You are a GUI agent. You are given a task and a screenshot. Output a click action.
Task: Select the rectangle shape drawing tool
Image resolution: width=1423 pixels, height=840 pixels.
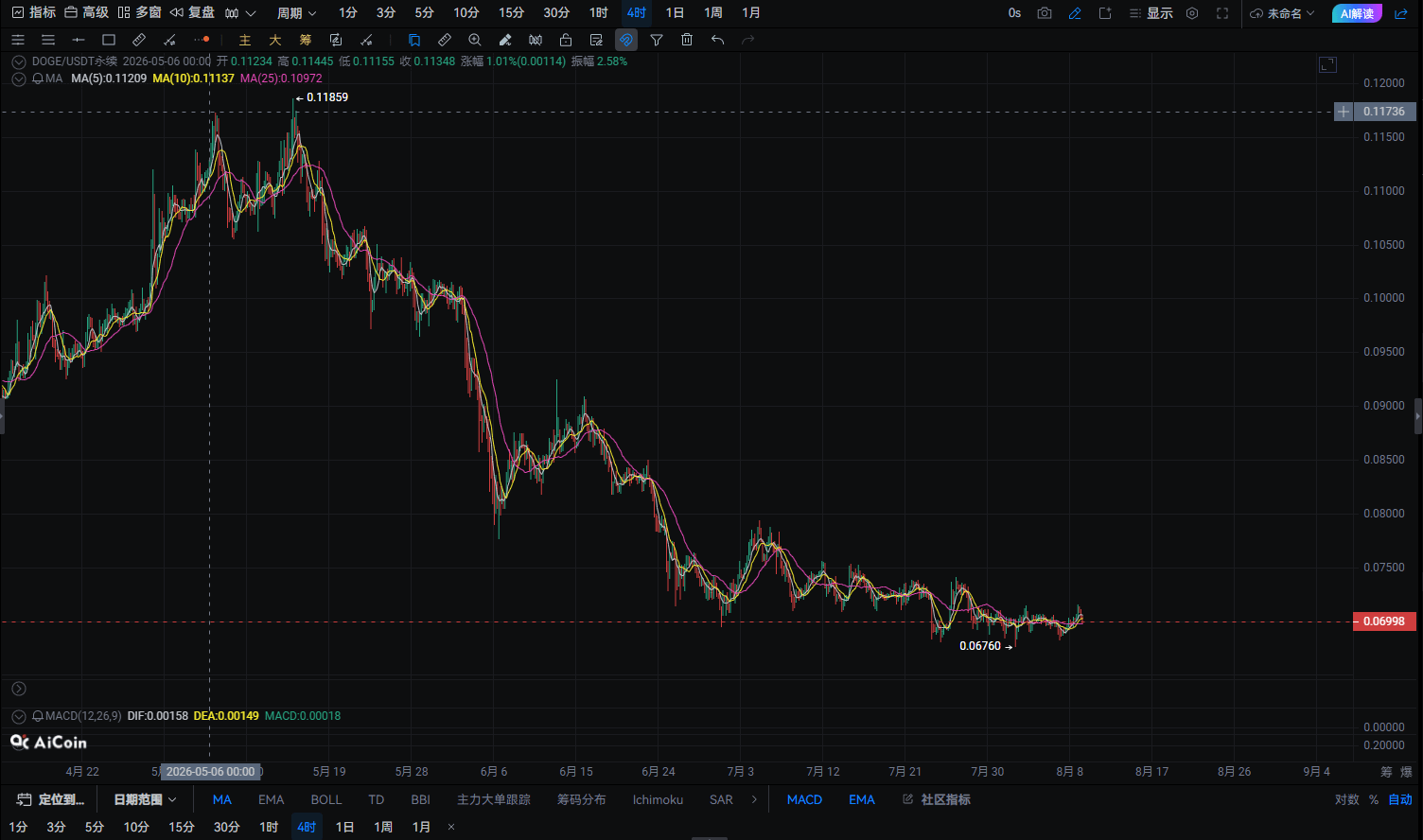pyautogui.click(x=109, y=40)
